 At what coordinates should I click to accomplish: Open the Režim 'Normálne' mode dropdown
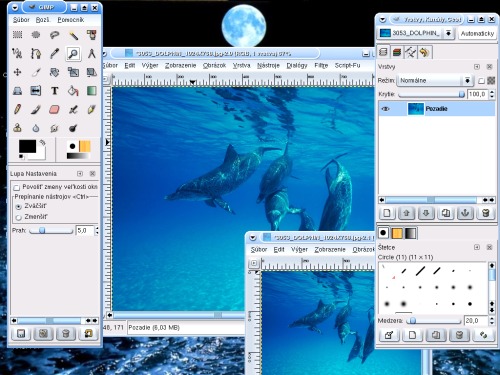435,80
